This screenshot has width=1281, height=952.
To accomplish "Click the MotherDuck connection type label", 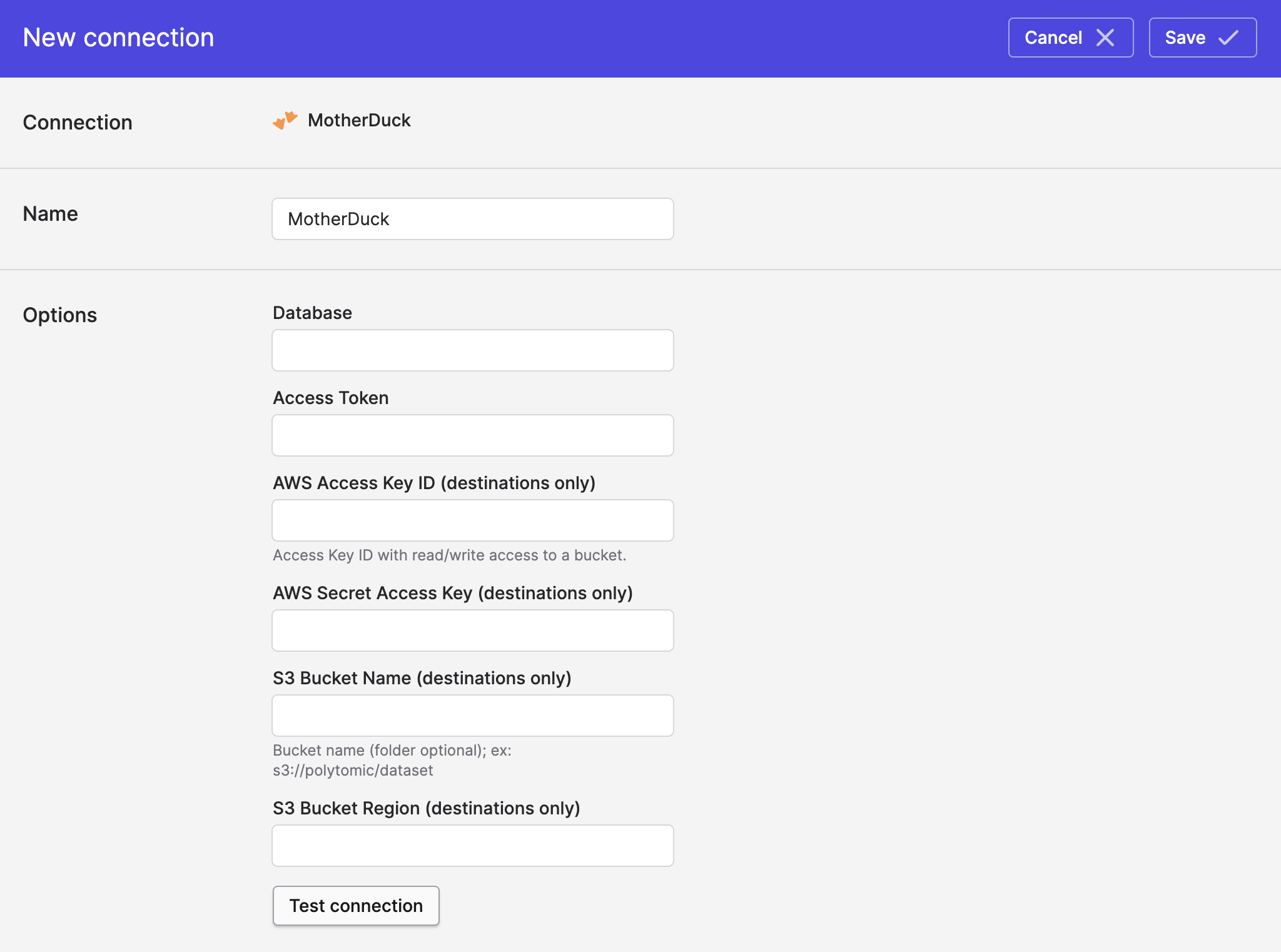I will 359,120.
